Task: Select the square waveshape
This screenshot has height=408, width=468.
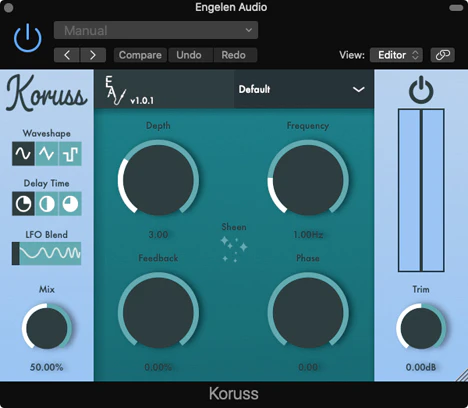Action: click(70, 154)
